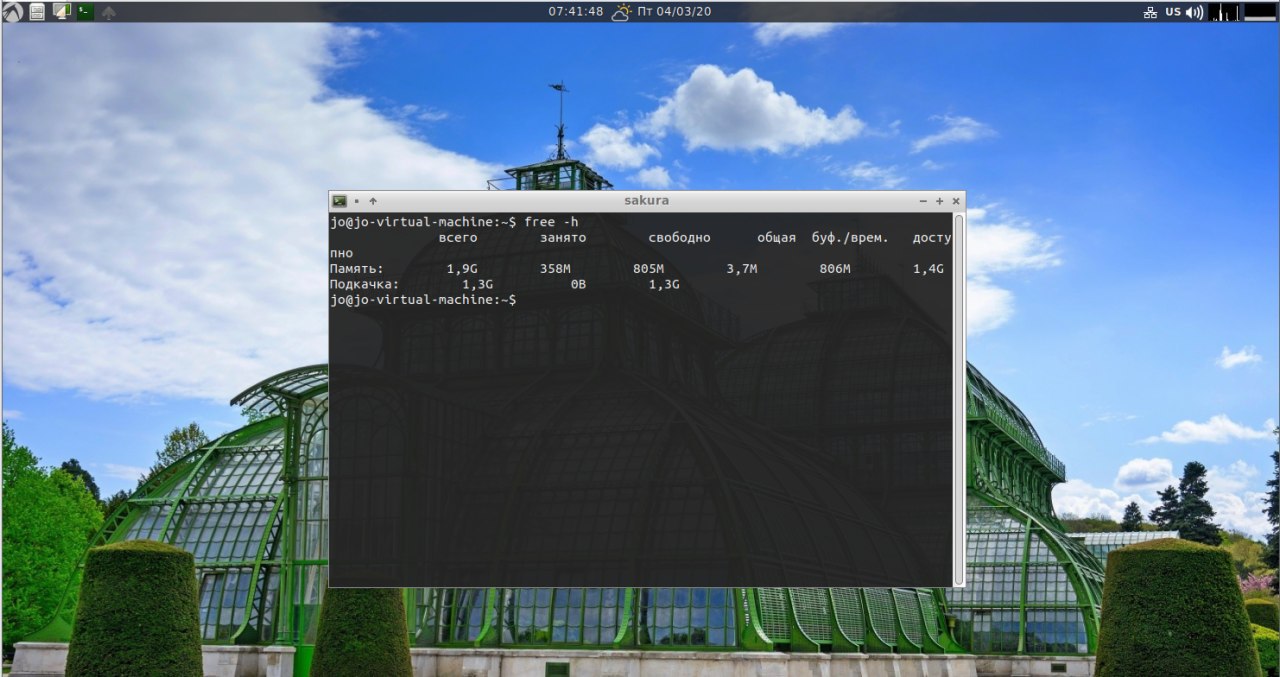
Task: Close the sakura terminal window
Action: (956, 201)
